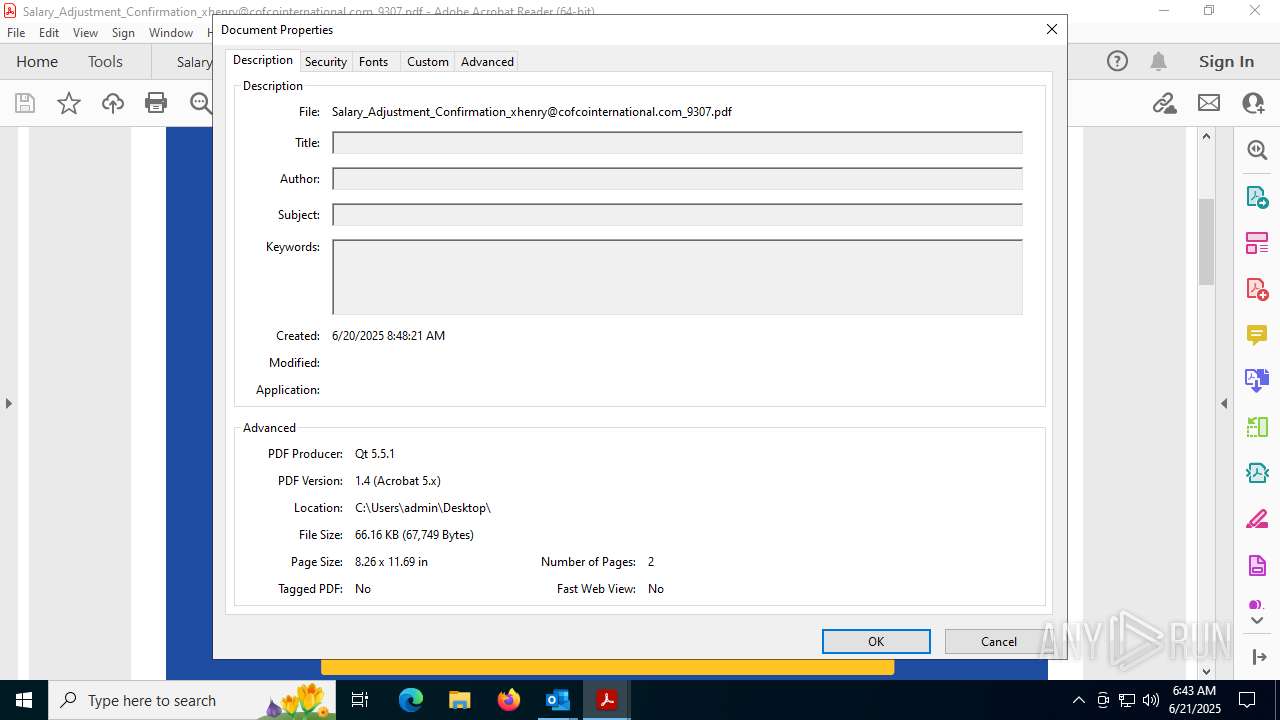Launch Microsoft Edge from taskbar
This screenshot has width=1280, height=720.
pos(411,700)
